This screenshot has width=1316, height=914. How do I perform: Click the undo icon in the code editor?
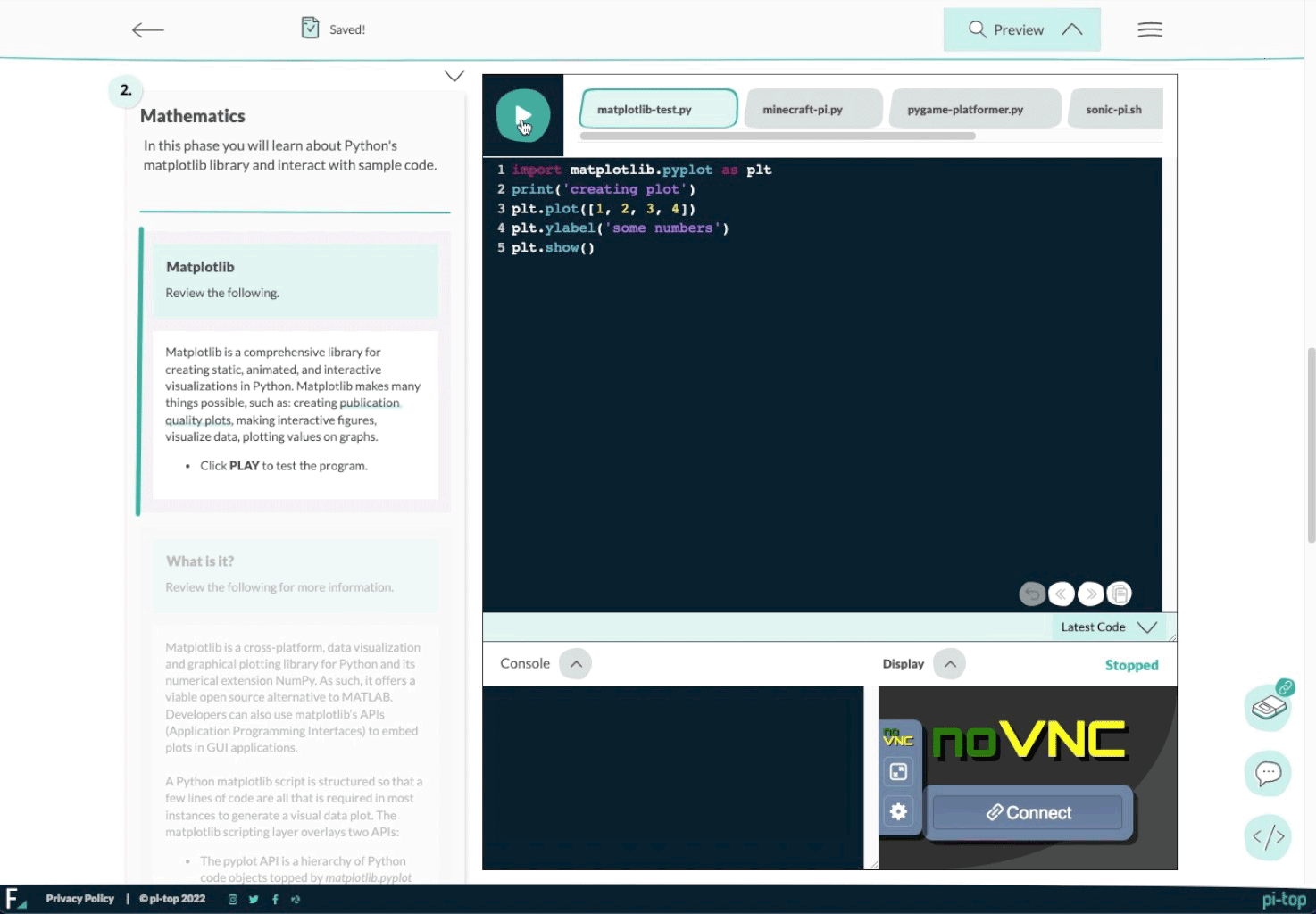tap(1032, 594)
